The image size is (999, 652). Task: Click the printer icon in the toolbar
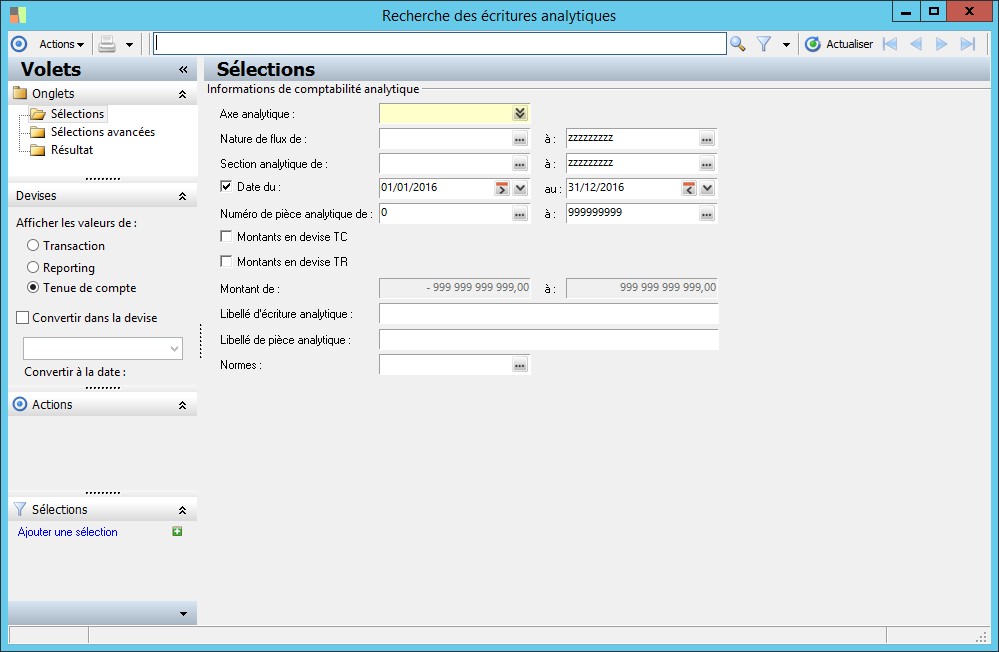tap(107, 44)
